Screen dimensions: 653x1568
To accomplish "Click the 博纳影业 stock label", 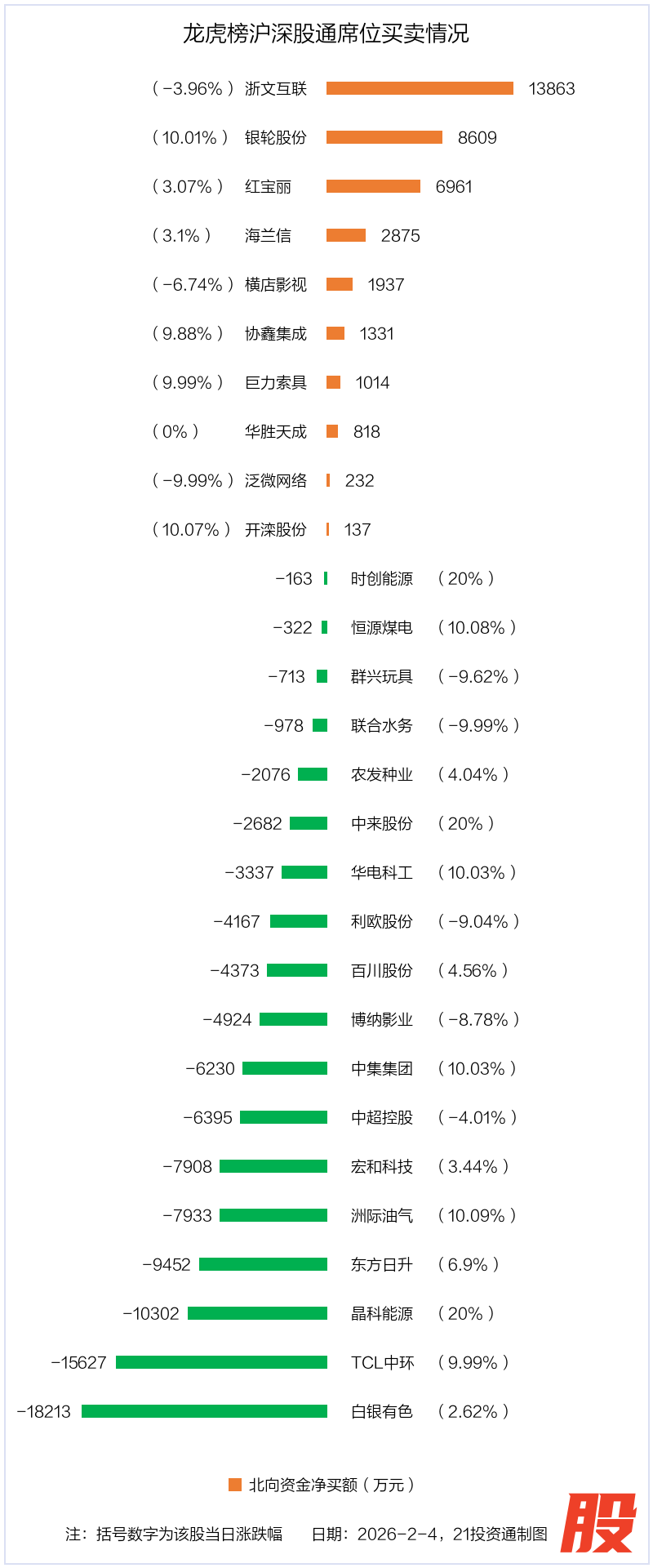I will point(382,1019).
